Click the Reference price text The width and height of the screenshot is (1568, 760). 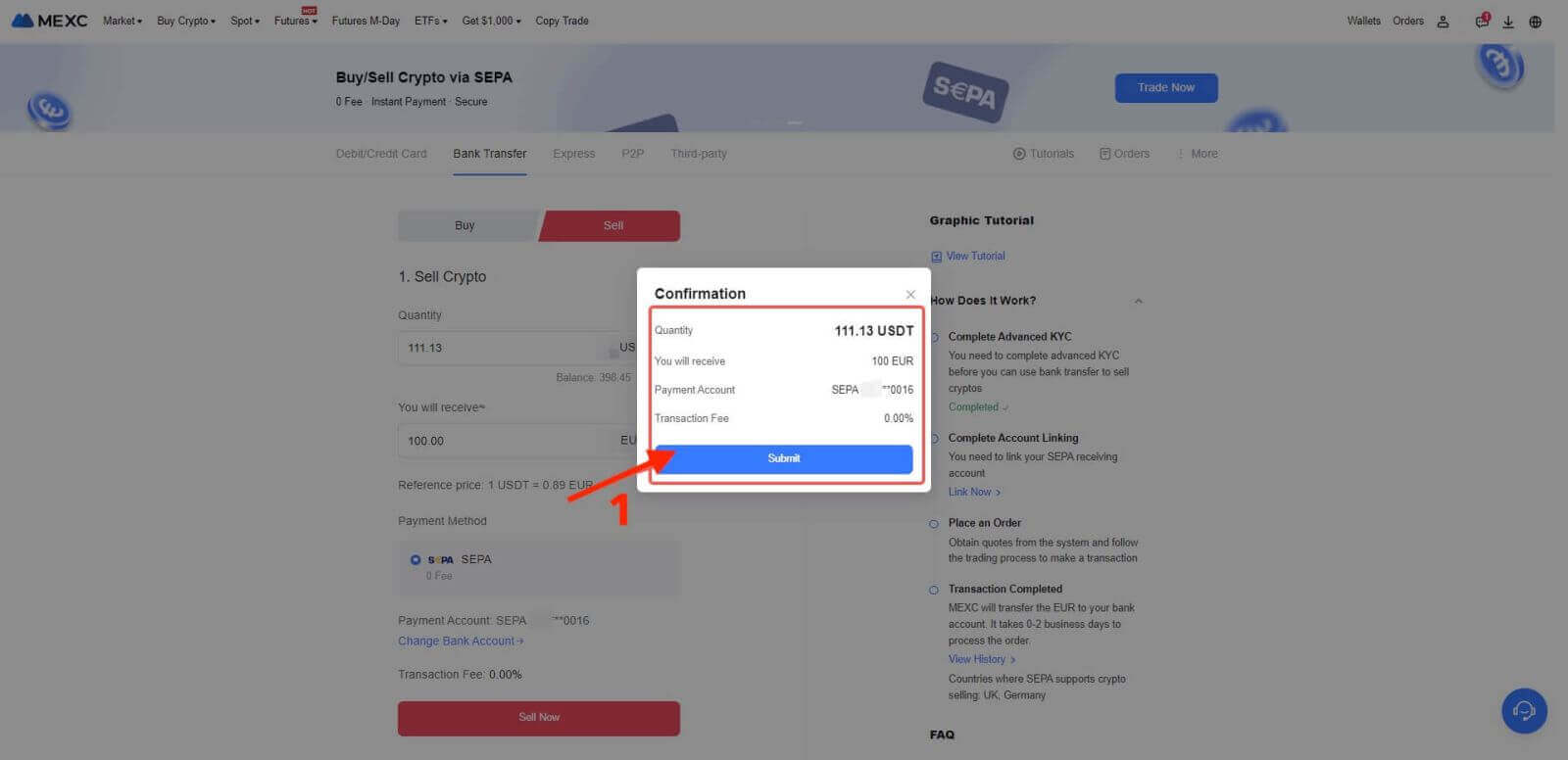click(495, 486)
